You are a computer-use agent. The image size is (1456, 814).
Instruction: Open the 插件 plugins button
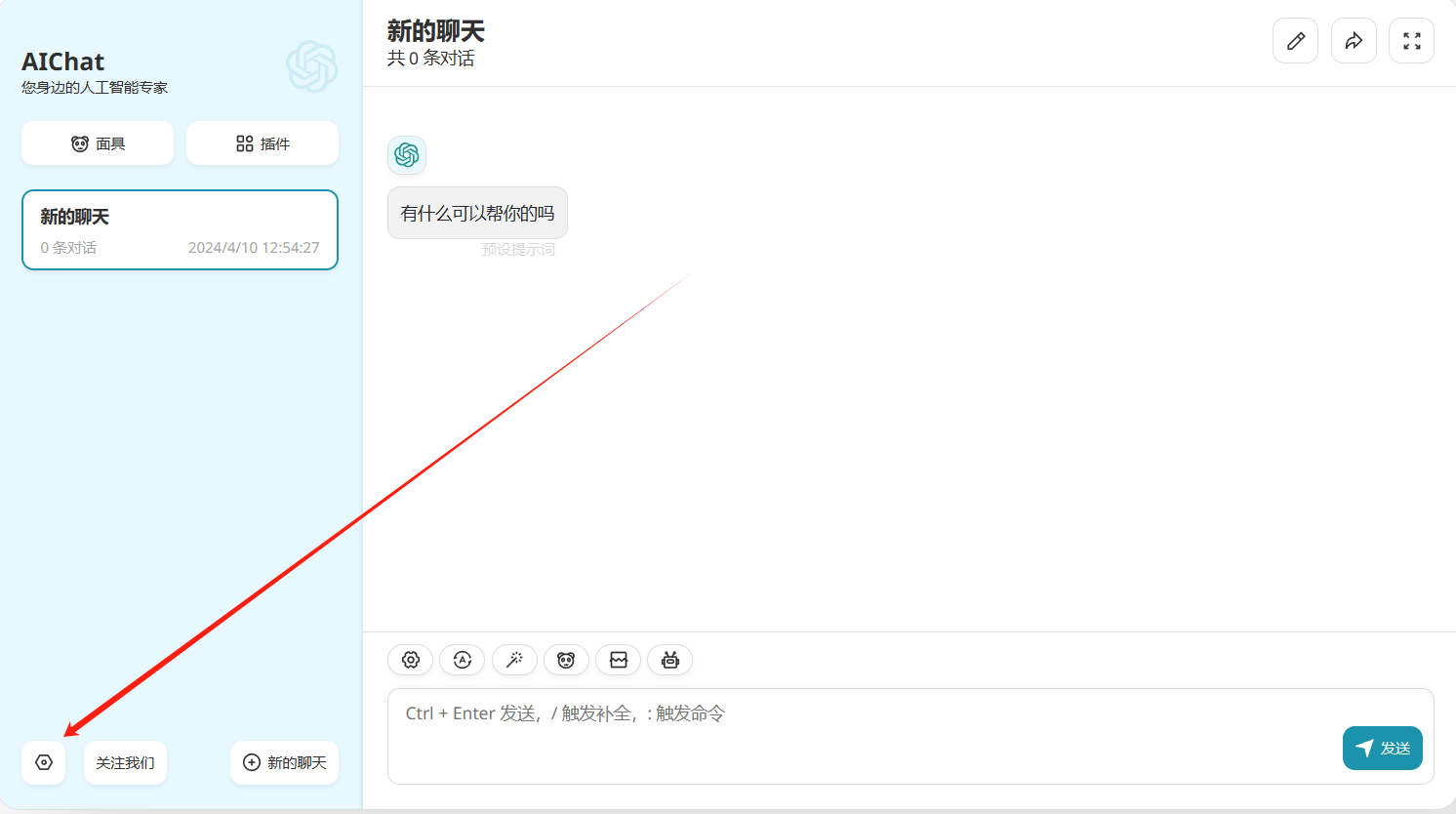(x=263, y=143)
